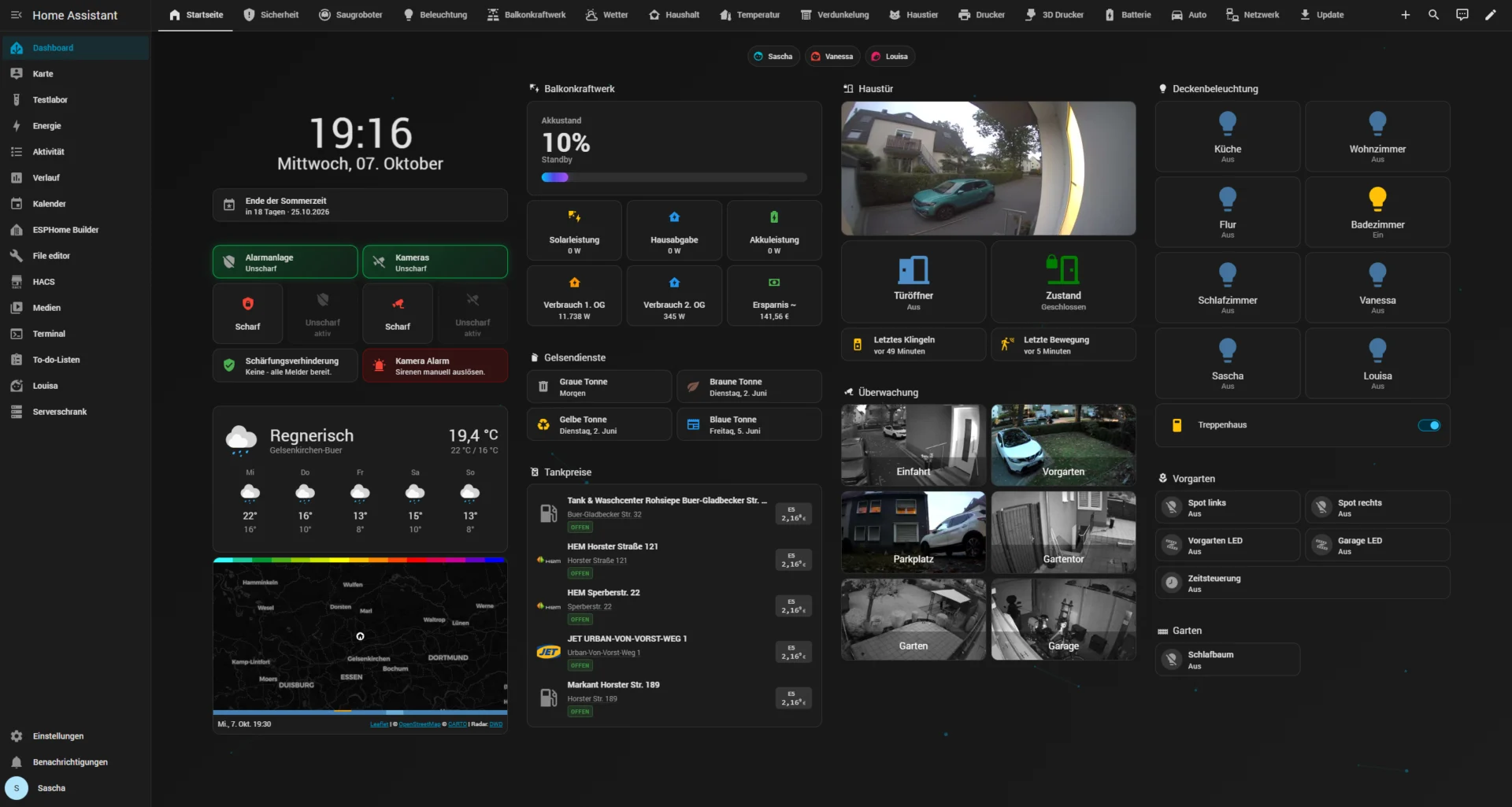
Task: Open the File editor wrench item
Action: [x=75, y=256]
